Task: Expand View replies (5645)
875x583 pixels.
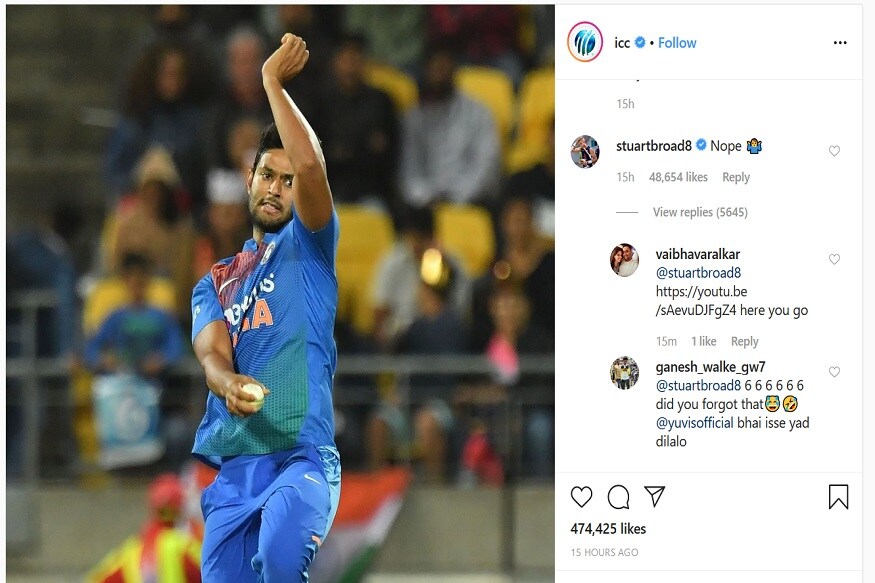Action: pyautogui.click(x=700, y=212)
